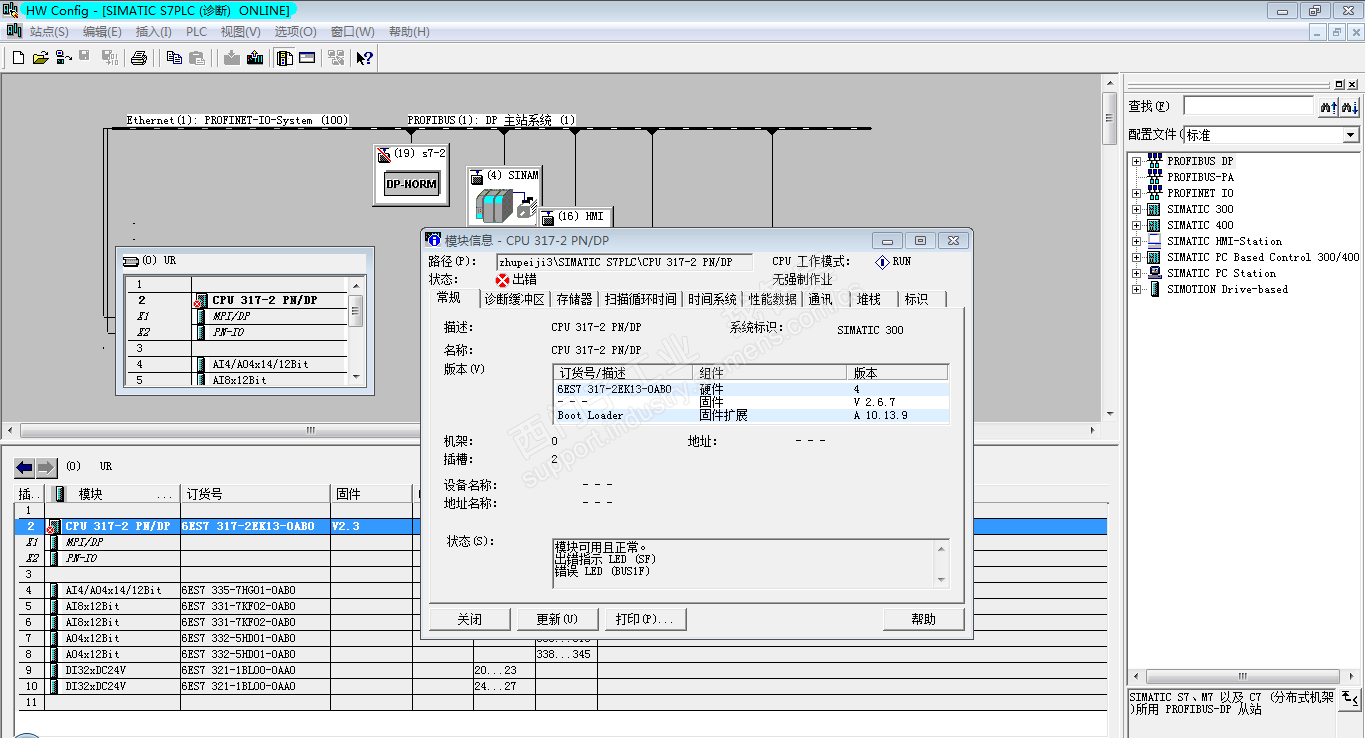Image resolution: width=1365 pixels, height=738 pixels.
Task: Click the Paste toolbar icon
Action: tap(197, 58)
